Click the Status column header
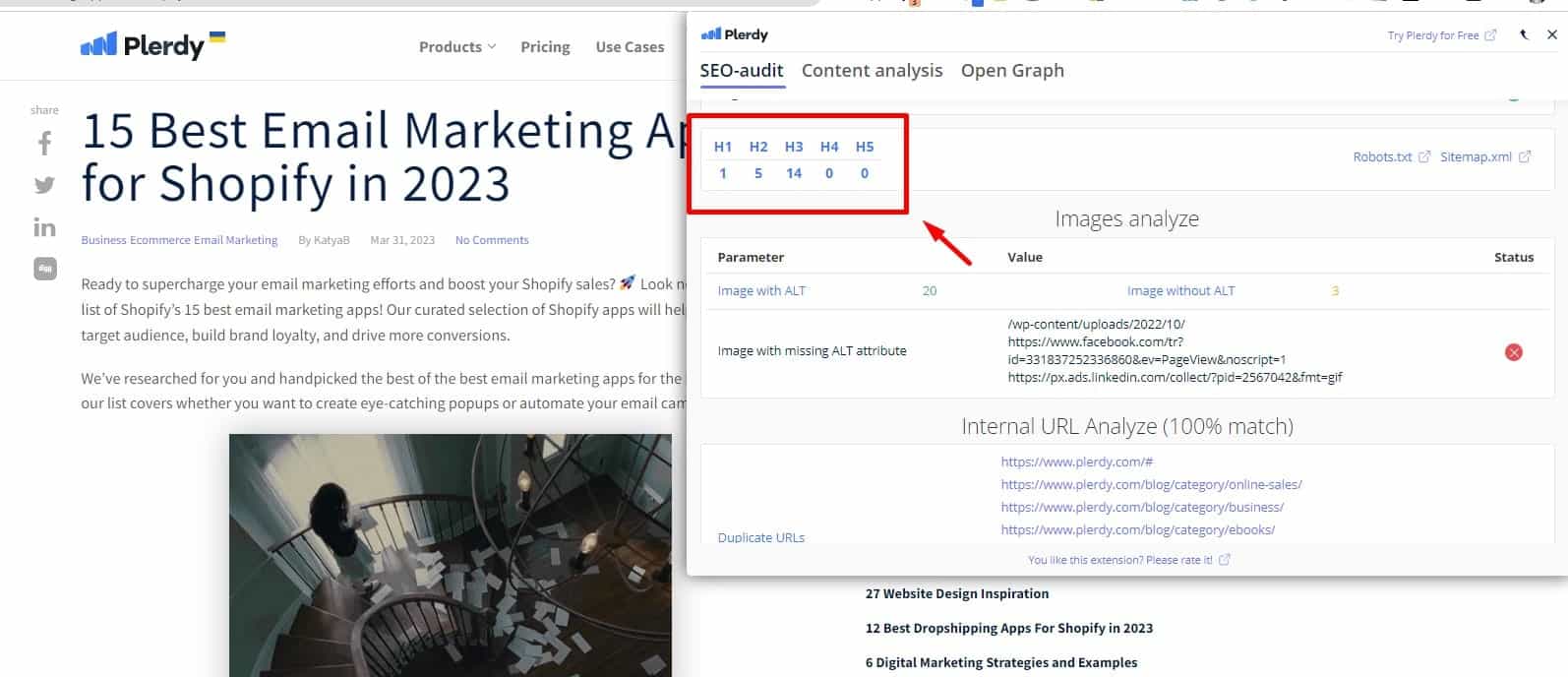 click(x=1514, y=257)
